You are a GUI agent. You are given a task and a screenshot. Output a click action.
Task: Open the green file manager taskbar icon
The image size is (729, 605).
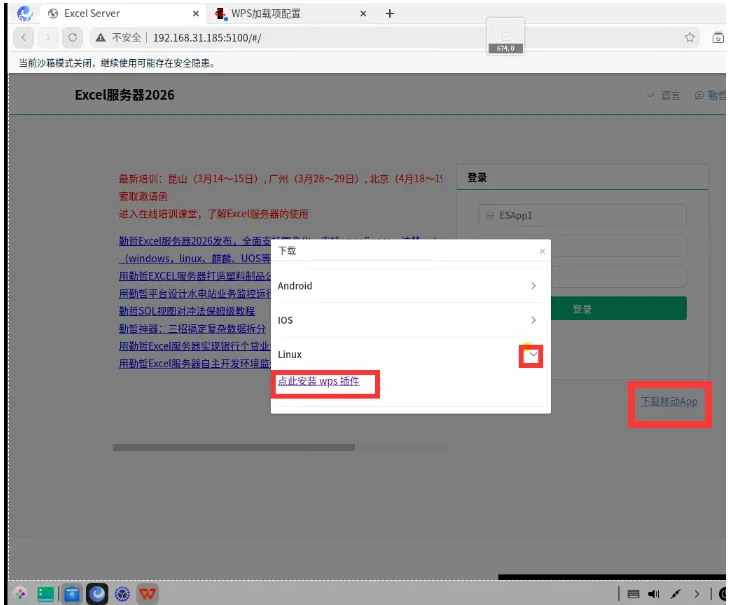tap(46, 594)
